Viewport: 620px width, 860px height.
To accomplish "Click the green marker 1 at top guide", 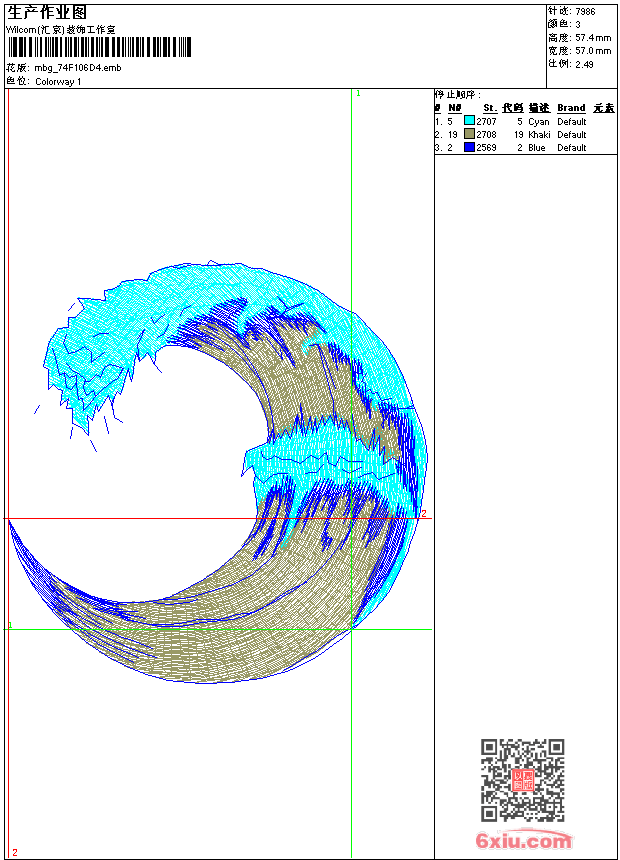I will coord(358,94).
